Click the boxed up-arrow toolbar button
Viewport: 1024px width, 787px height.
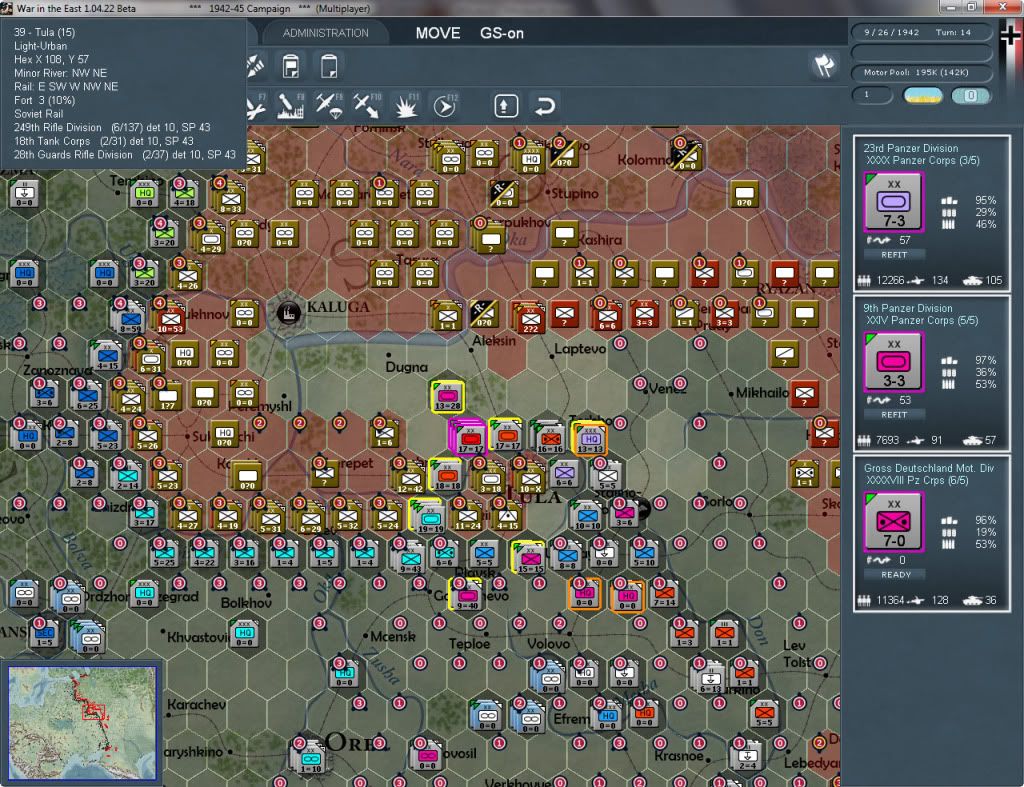pos(506,106)
